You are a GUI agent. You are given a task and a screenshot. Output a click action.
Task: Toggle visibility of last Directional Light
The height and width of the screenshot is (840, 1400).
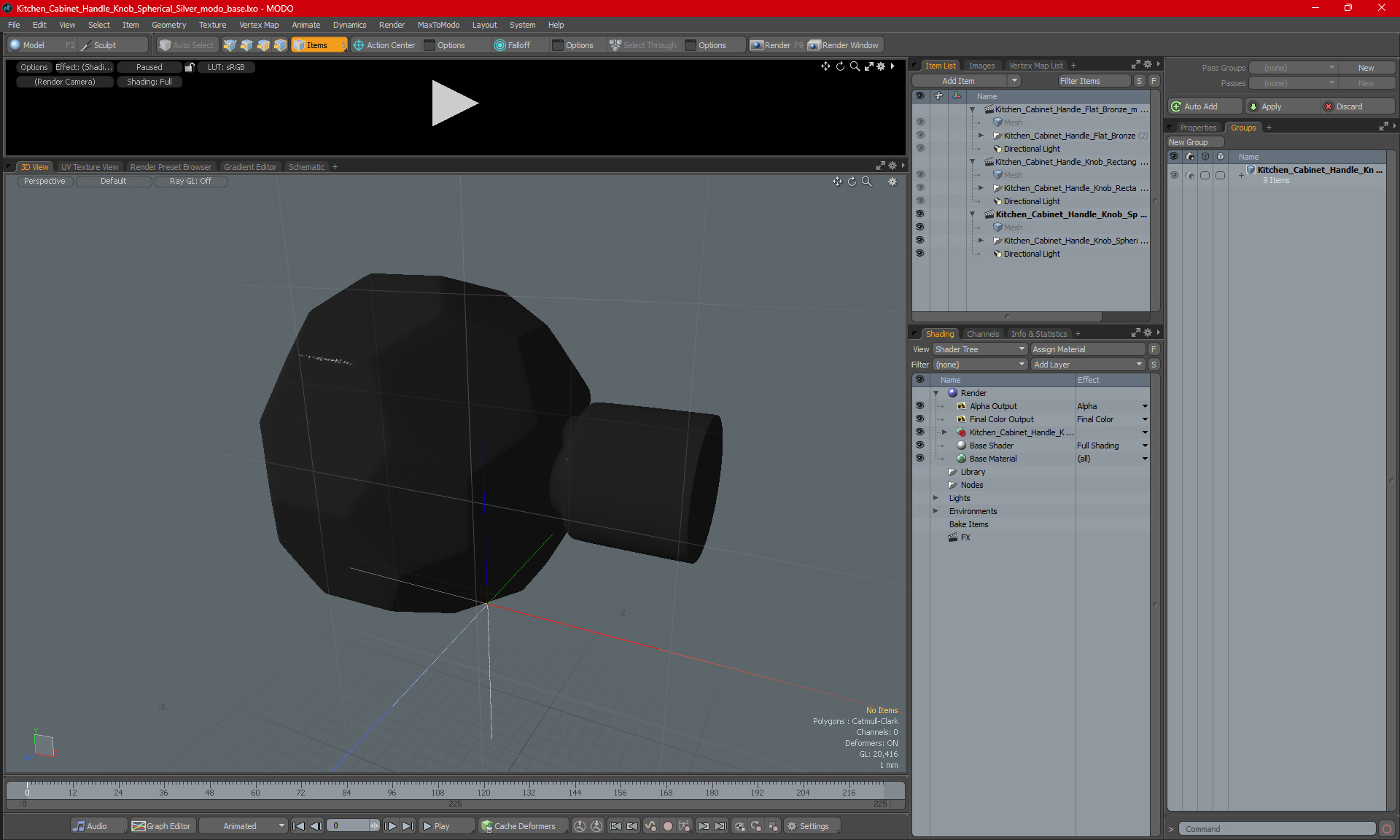[920, 253]
